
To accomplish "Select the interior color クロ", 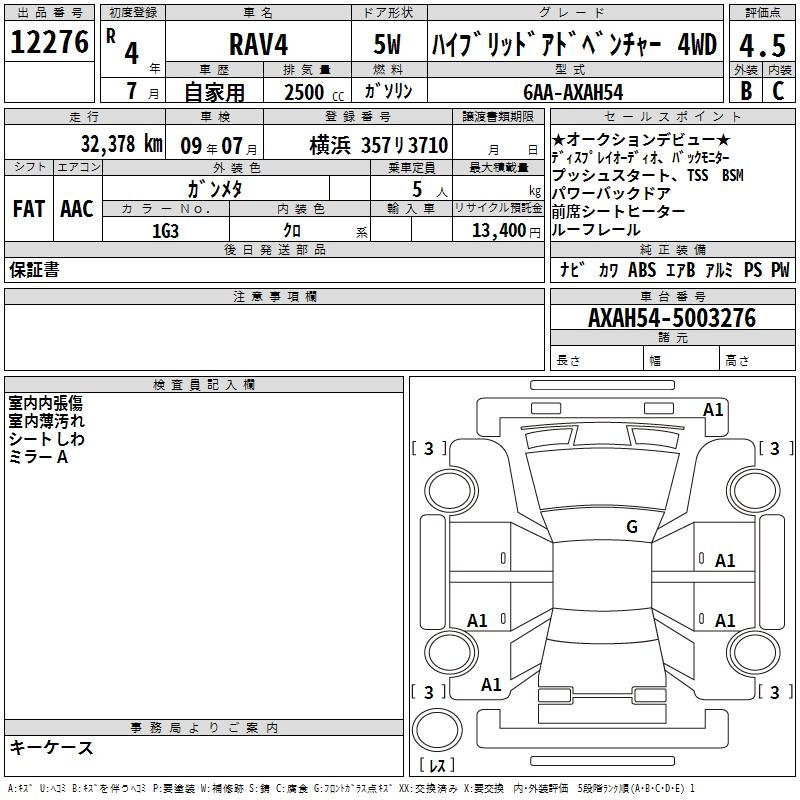I will [x=292, y=231].
